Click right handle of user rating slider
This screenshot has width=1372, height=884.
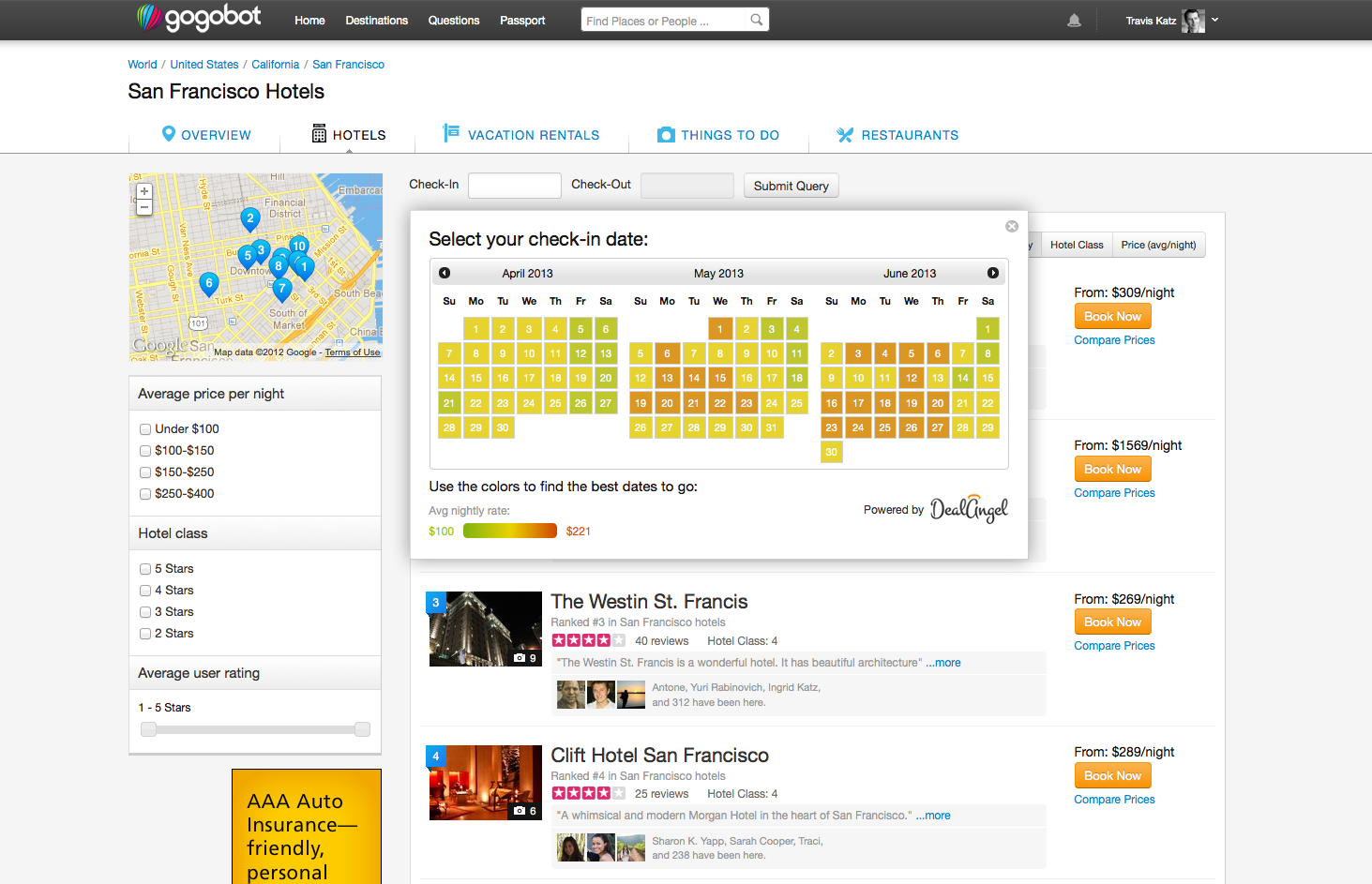coord(362,729)
